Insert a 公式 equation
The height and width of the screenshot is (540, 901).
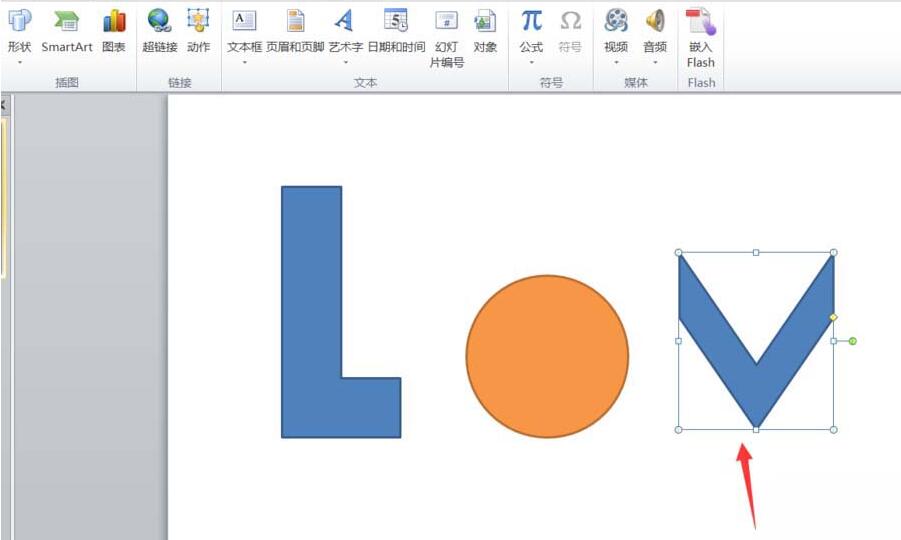click(532, 32)
